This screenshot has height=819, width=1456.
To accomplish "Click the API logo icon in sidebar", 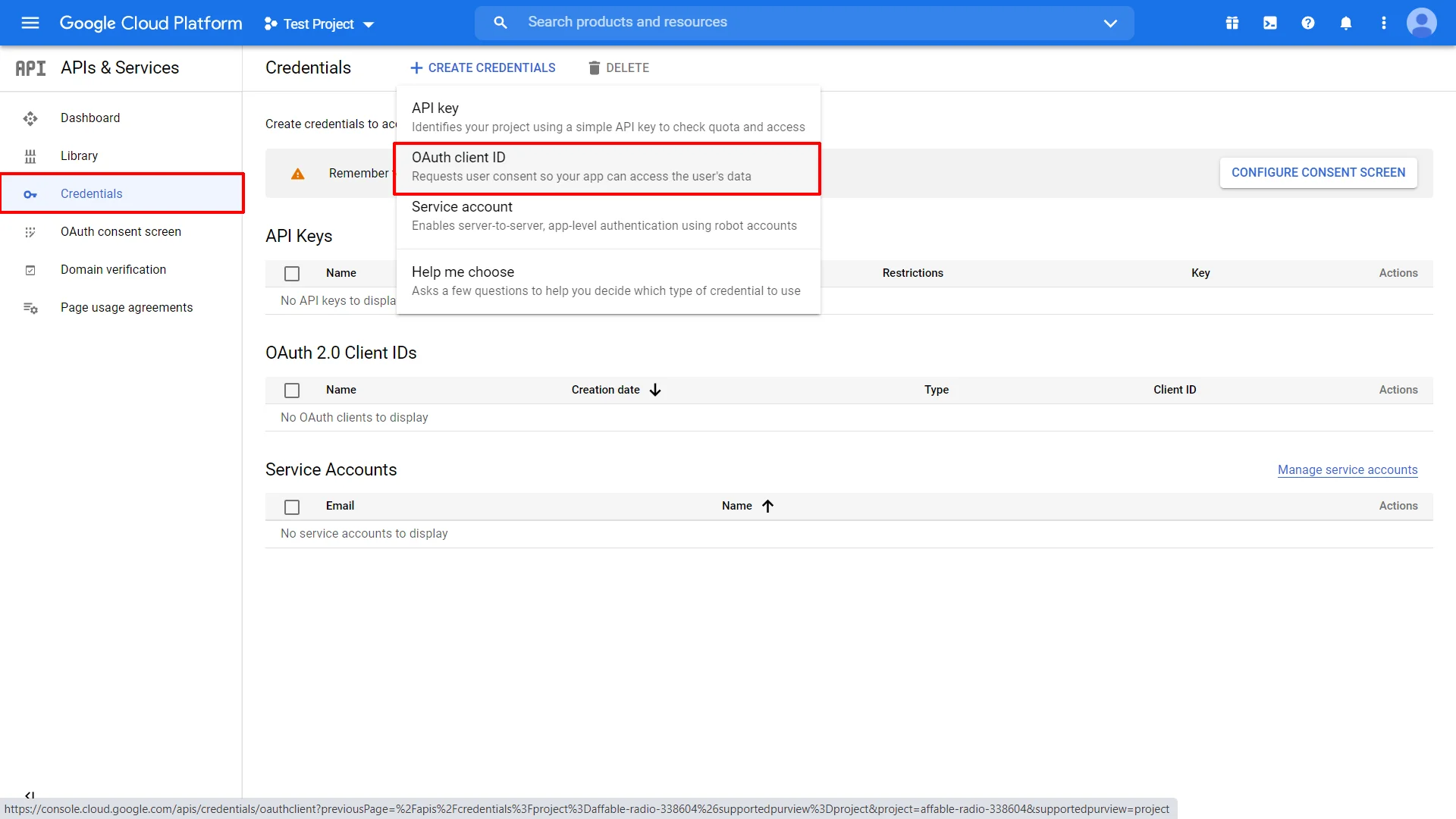I will [x=30, y=68].
